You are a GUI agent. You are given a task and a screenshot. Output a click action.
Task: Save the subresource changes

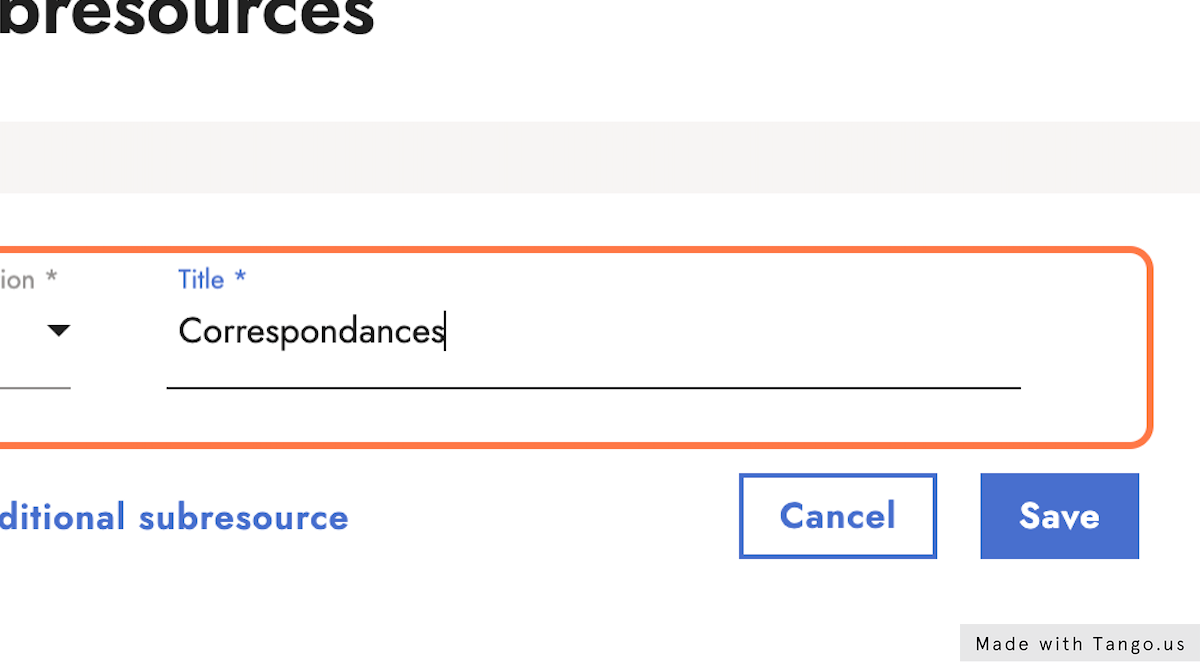1059,516
